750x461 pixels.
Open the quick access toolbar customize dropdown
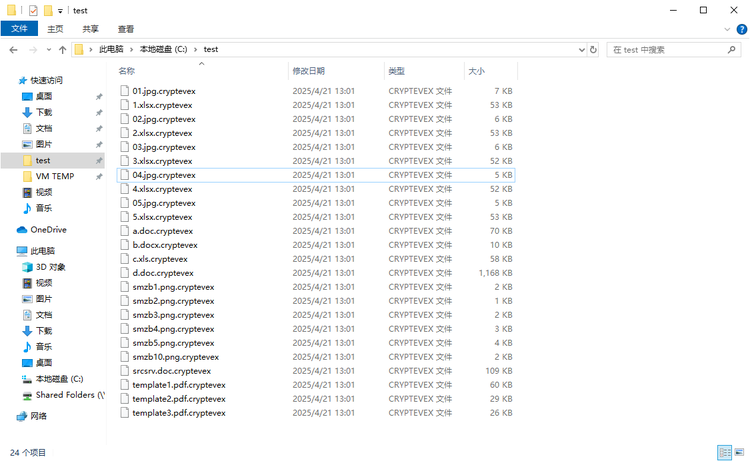60,11
